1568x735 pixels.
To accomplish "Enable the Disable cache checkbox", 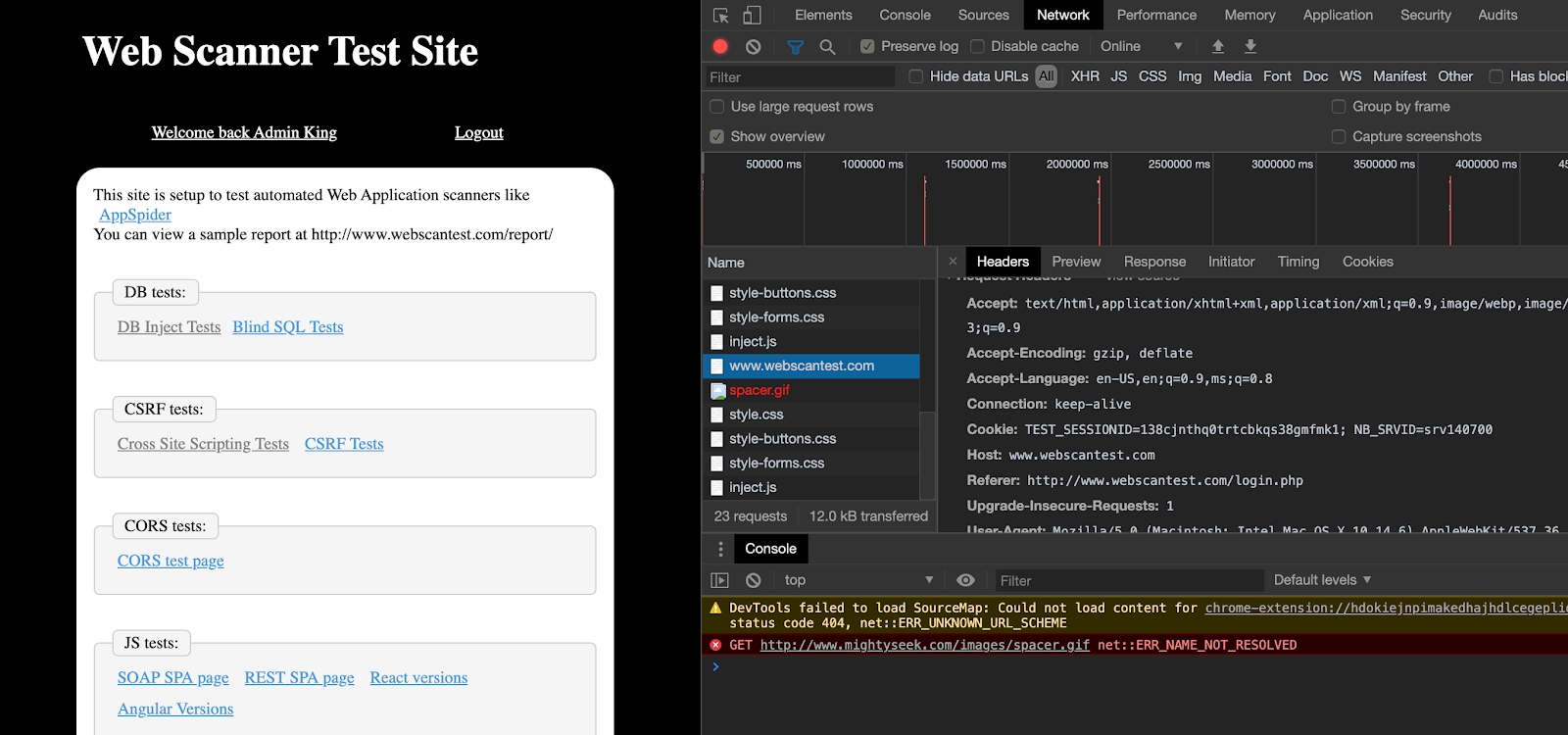I will (x=977, y=46).
